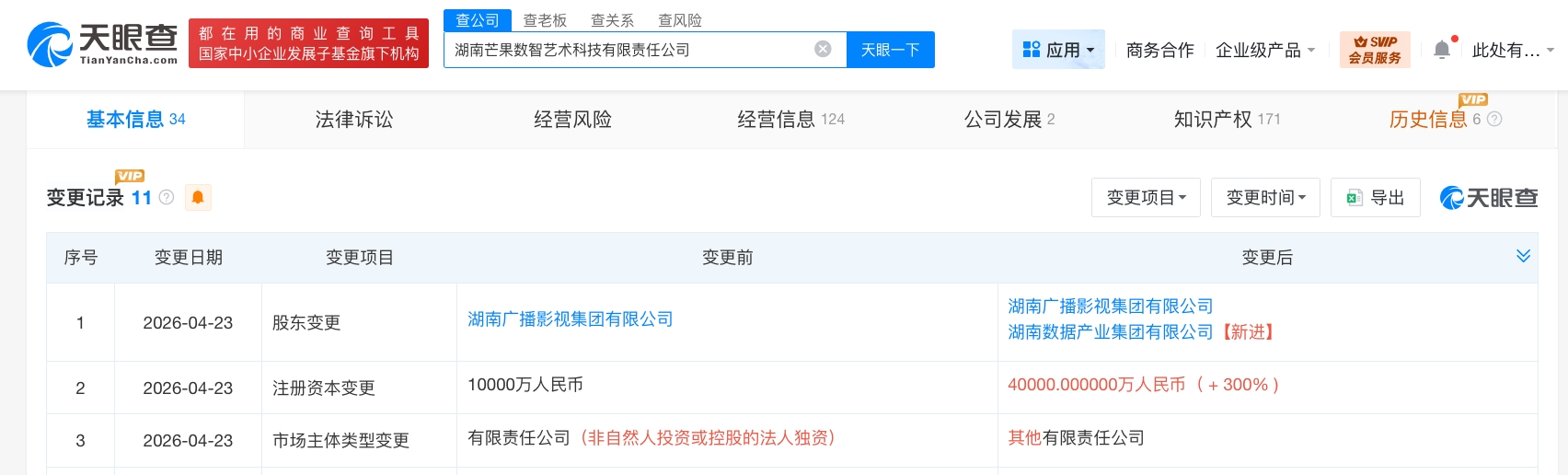Open 湖南数据产业集团有限公司 link
The image size is (1568, 475).
coord(1111,332)
